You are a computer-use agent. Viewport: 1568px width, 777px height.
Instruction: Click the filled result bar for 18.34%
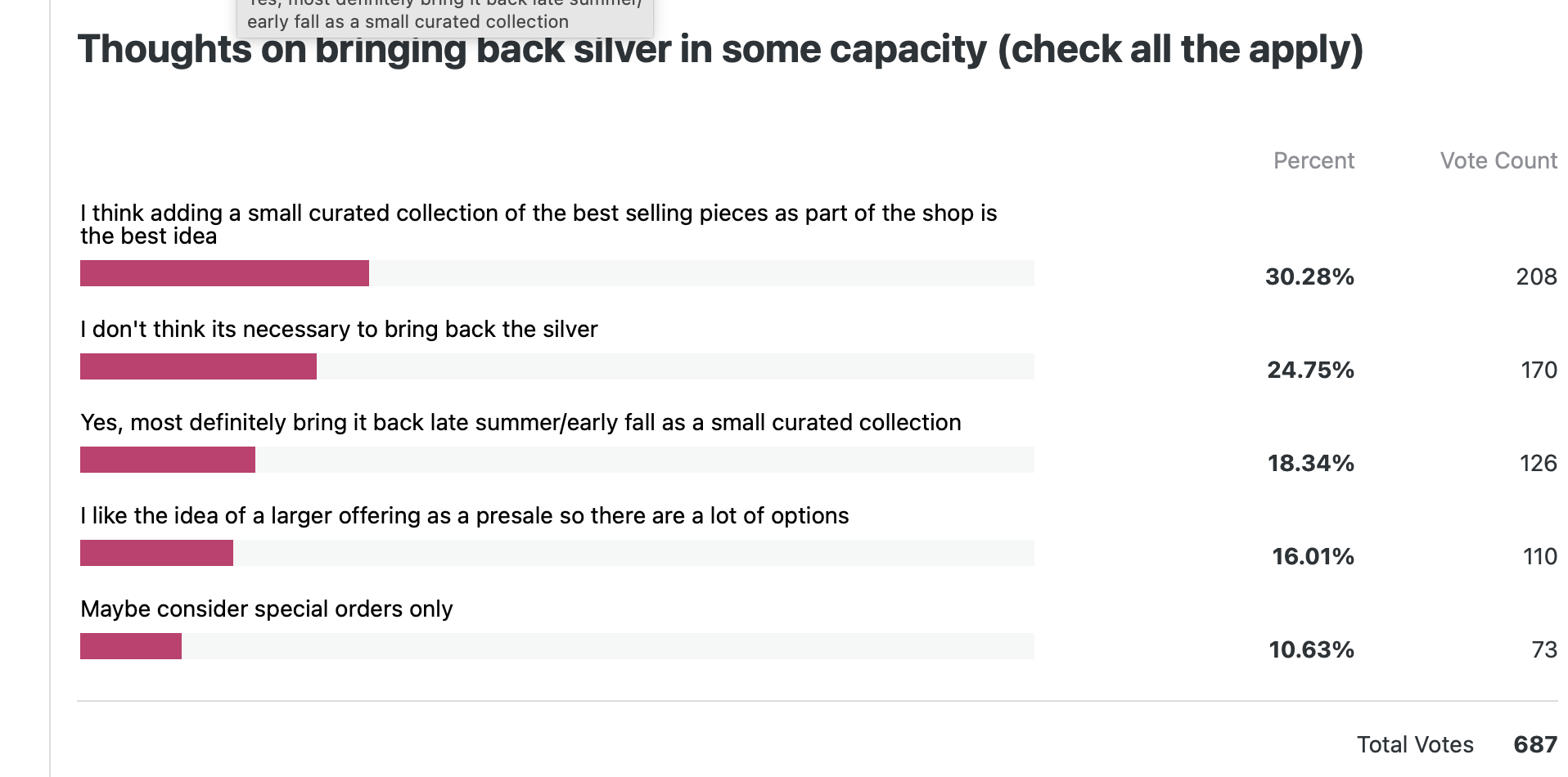(x=168, y=460)
